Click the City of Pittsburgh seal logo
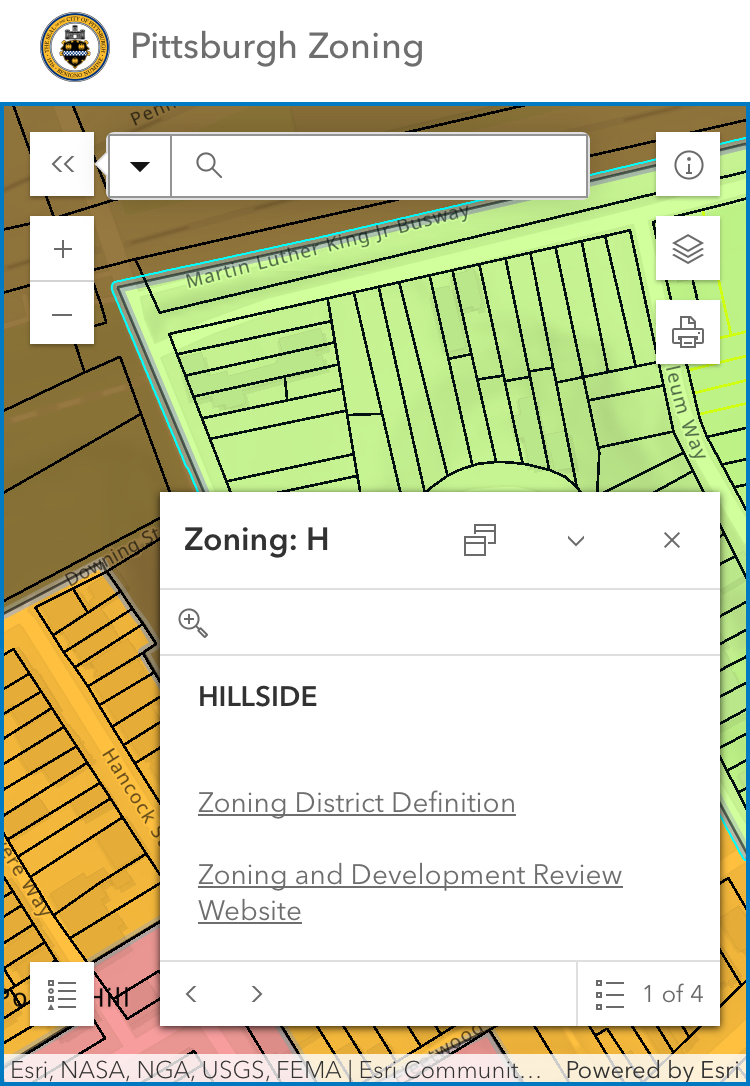 coord(74,47)
